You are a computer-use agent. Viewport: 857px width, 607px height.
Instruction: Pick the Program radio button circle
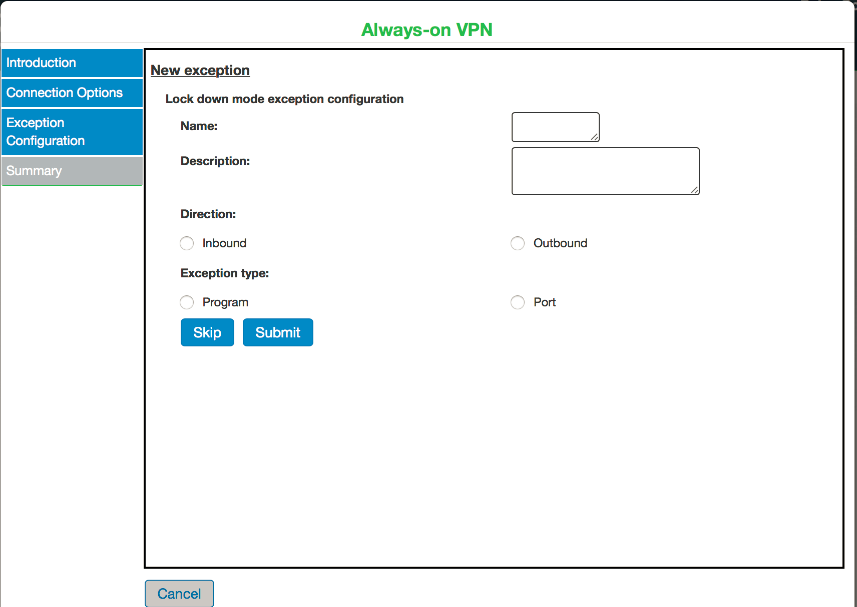(x=187, y=302)
